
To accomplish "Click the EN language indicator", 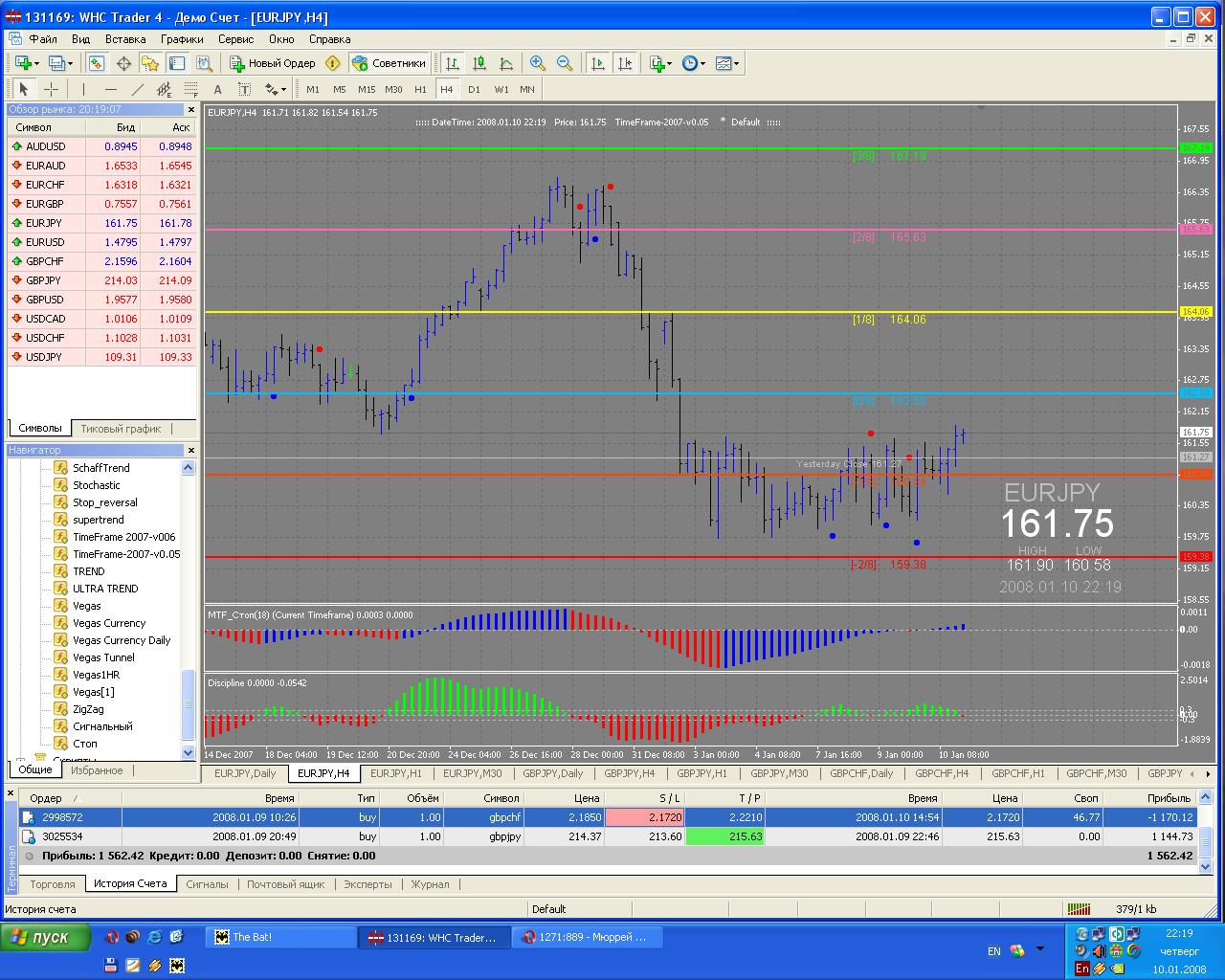I will [993, 951].
